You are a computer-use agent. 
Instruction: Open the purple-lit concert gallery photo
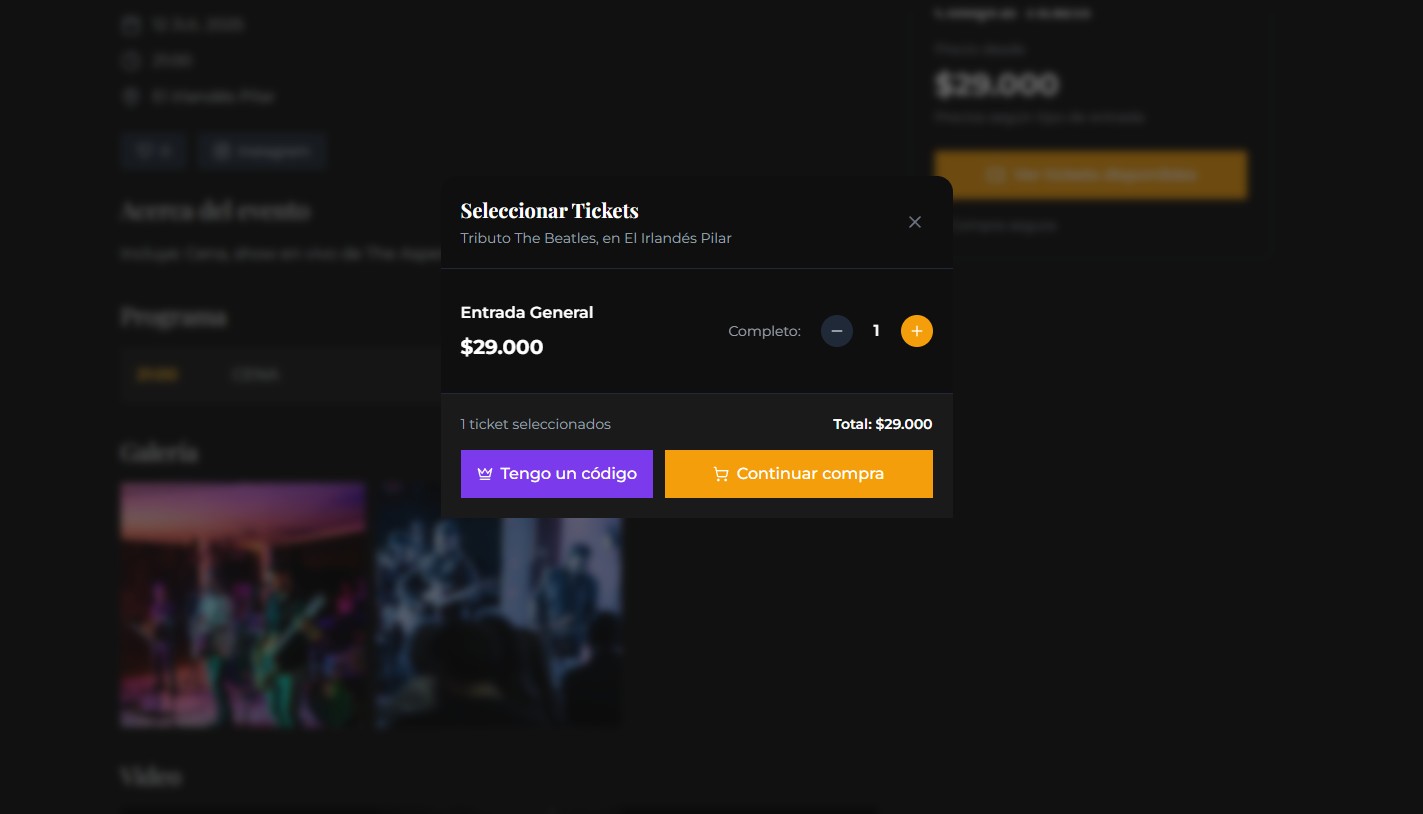click(243, 605)
